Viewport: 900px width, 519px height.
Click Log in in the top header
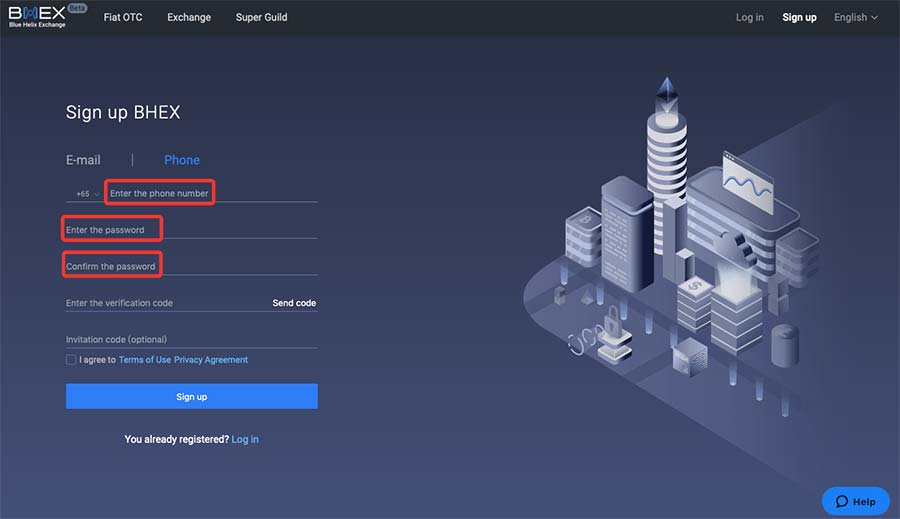coord(749,17)
